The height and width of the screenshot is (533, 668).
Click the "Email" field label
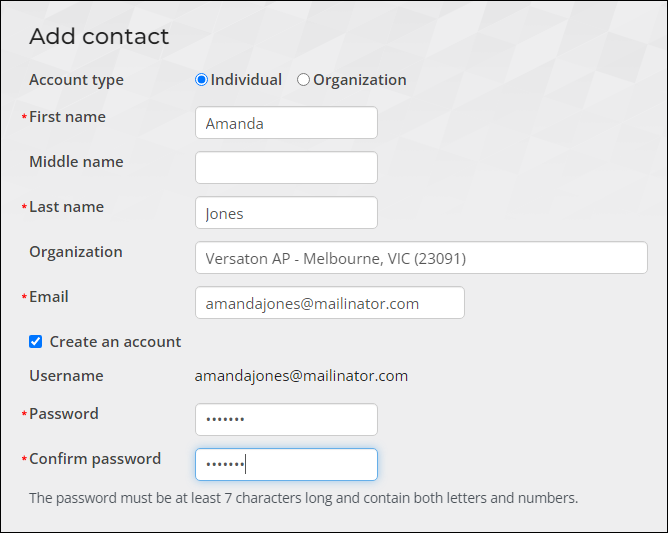tap(49, 297)
